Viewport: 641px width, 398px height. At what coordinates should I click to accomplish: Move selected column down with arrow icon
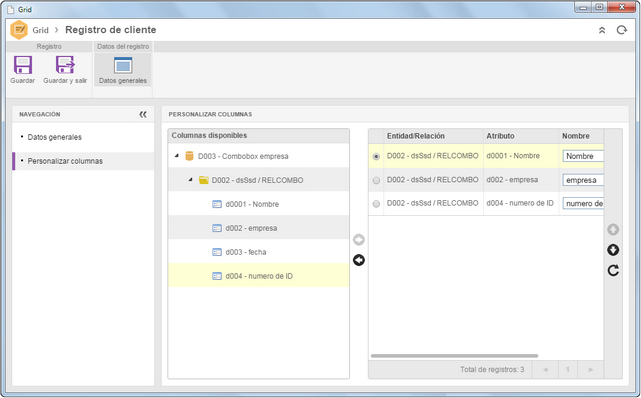point(613,250)
